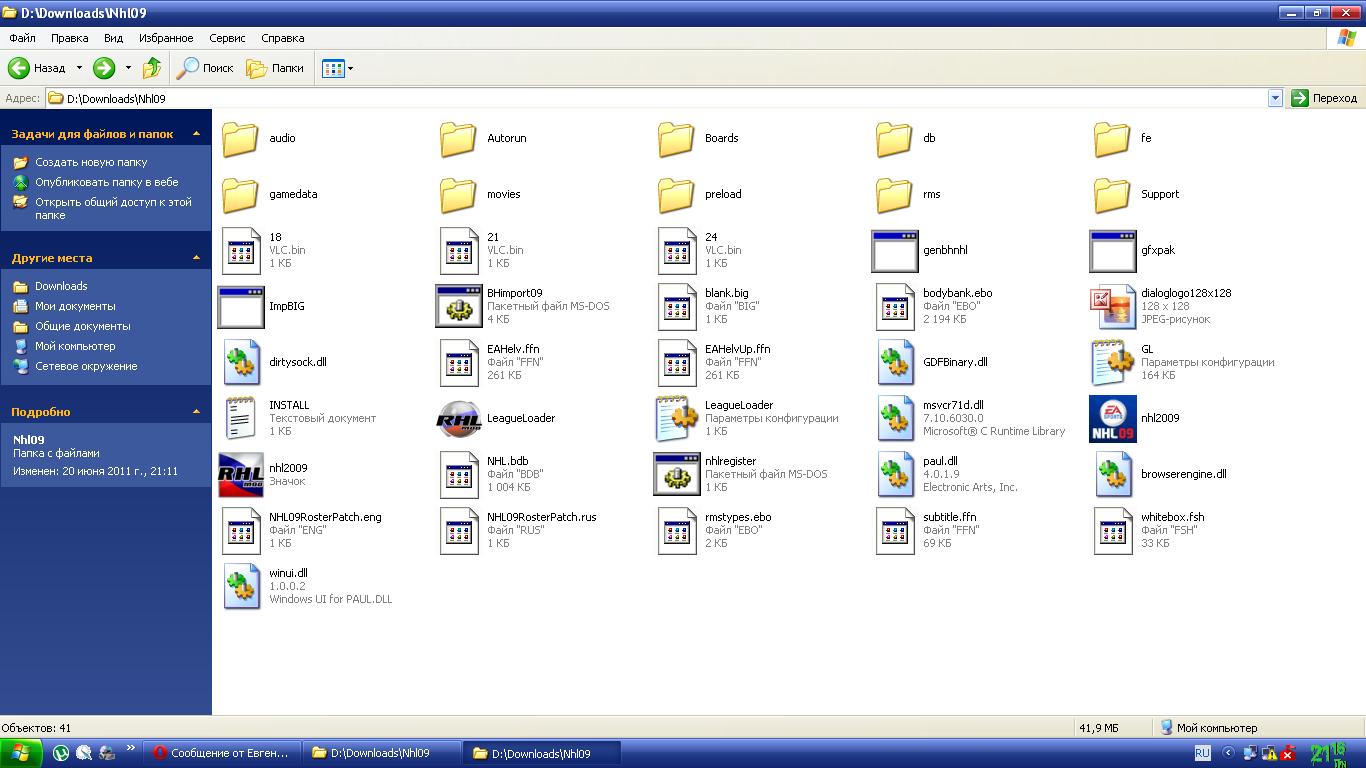Select the dialoglogo128x128 JPEG image

point(1112,306)
